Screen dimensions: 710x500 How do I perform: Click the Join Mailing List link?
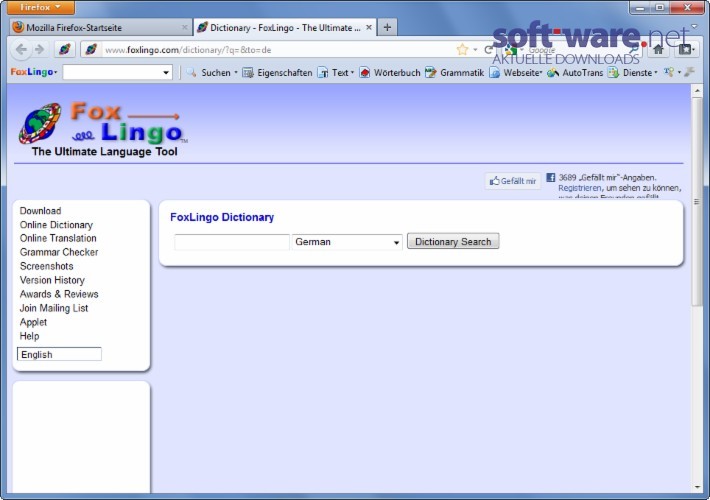pos(54,308)
